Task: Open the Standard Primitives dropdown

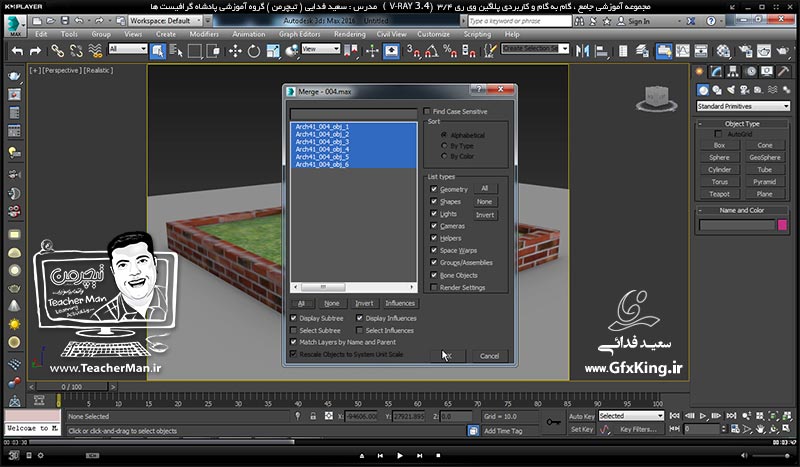Action: pos(743,106)
